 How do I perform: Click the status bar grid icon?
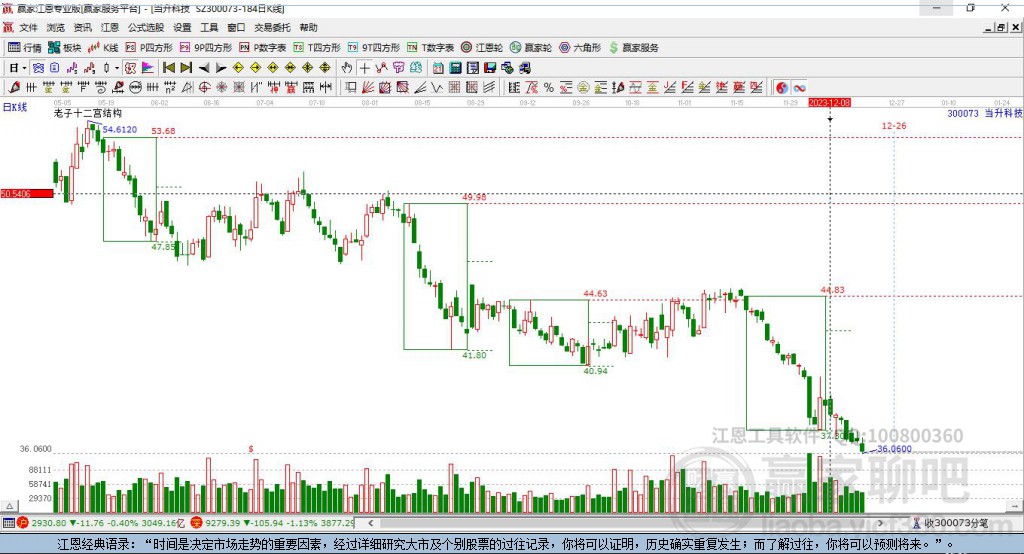point(8,523)
